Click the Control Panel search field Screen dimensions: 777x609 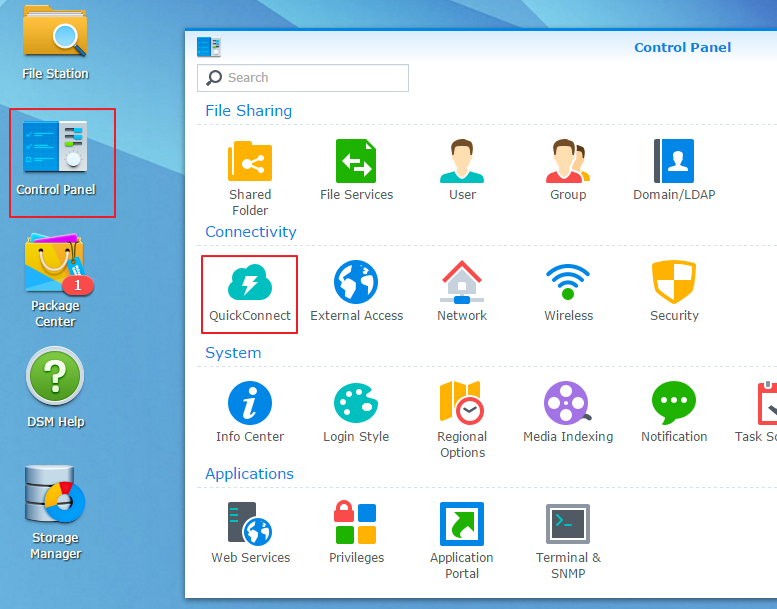[303, 78]
